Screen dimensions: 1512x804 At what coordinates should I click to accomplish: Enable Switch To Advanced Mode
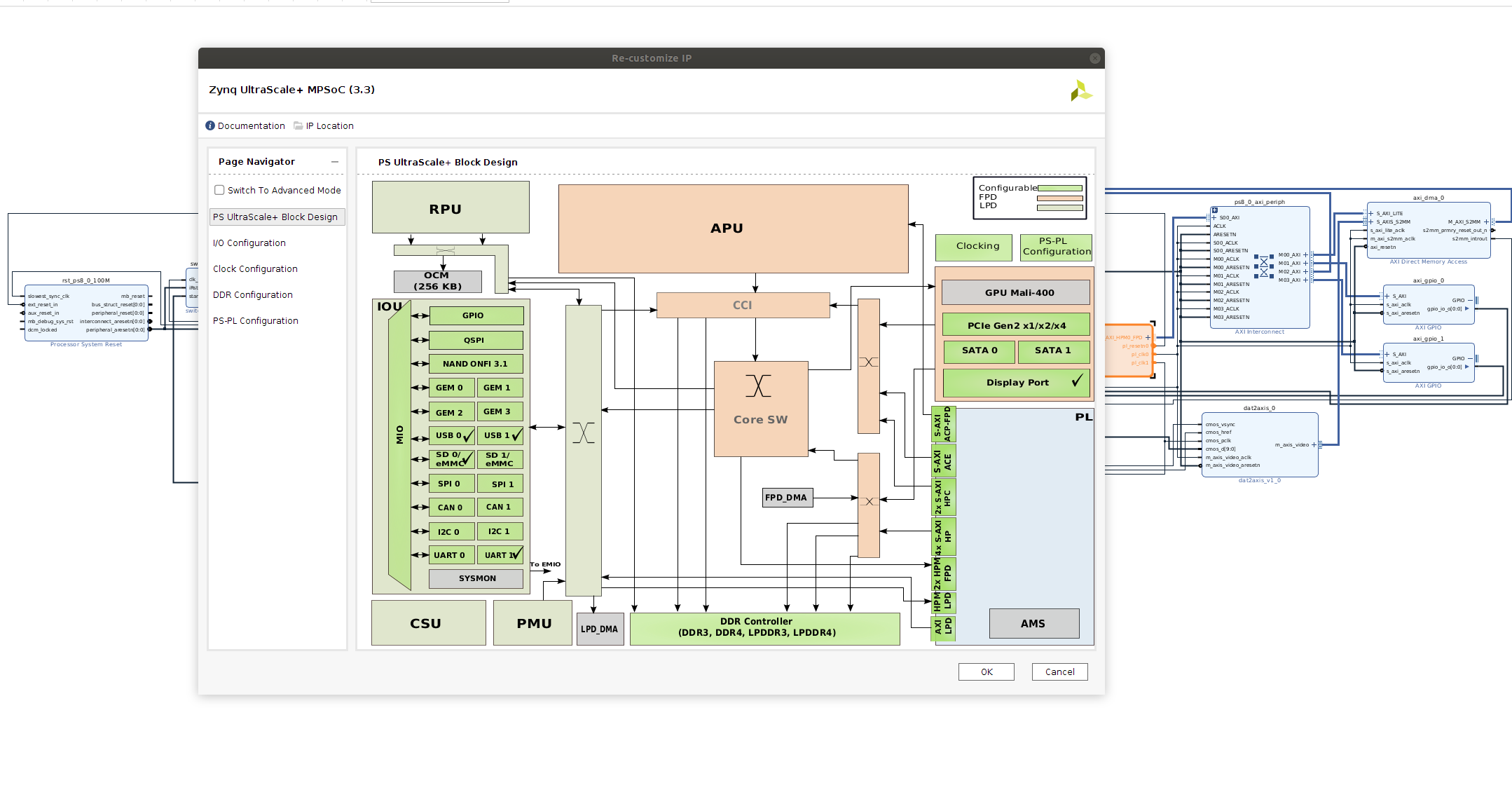(x=219, y=189)
